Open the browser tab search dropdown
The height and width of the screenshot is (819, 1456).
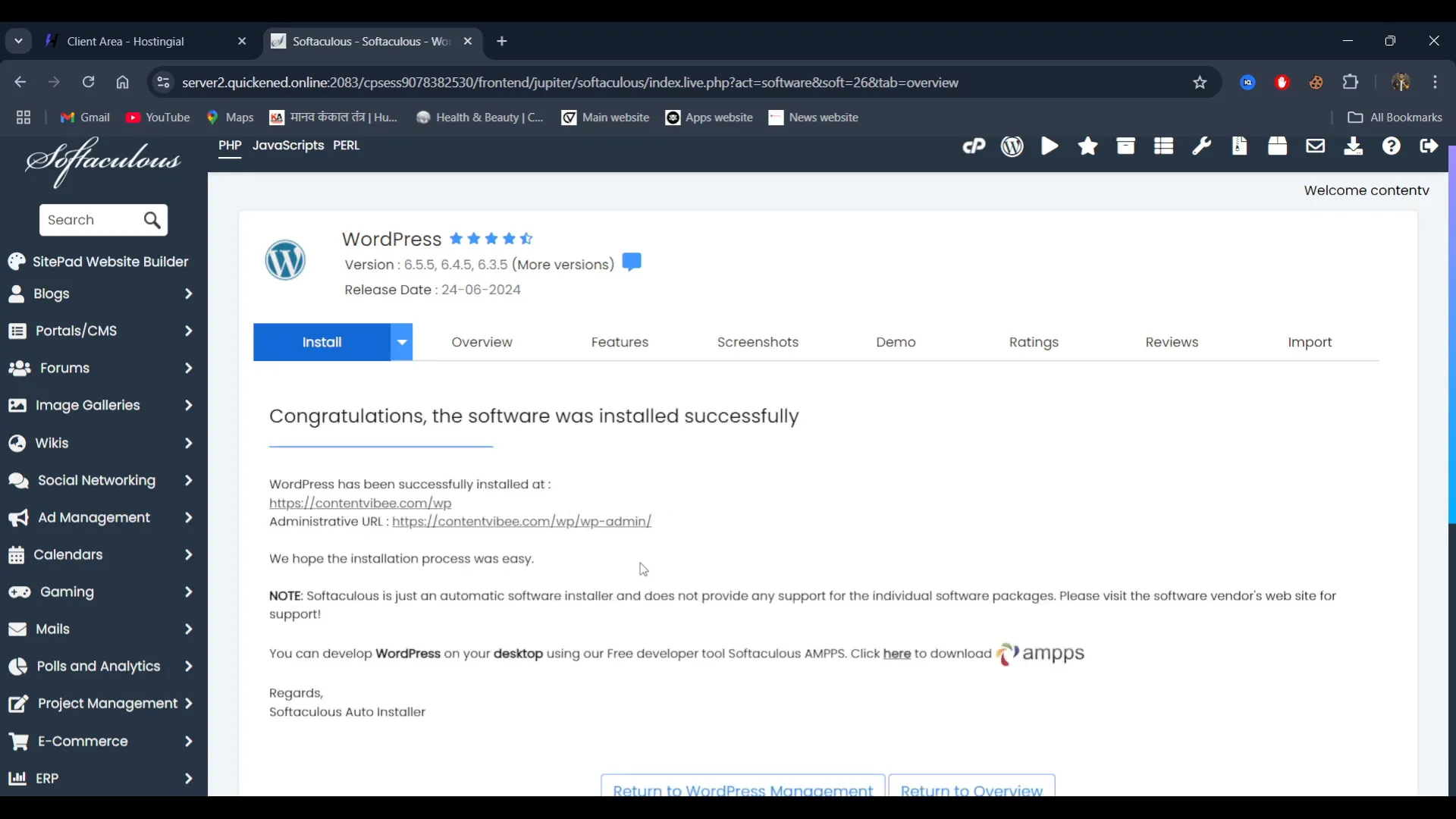coord(19,41)
